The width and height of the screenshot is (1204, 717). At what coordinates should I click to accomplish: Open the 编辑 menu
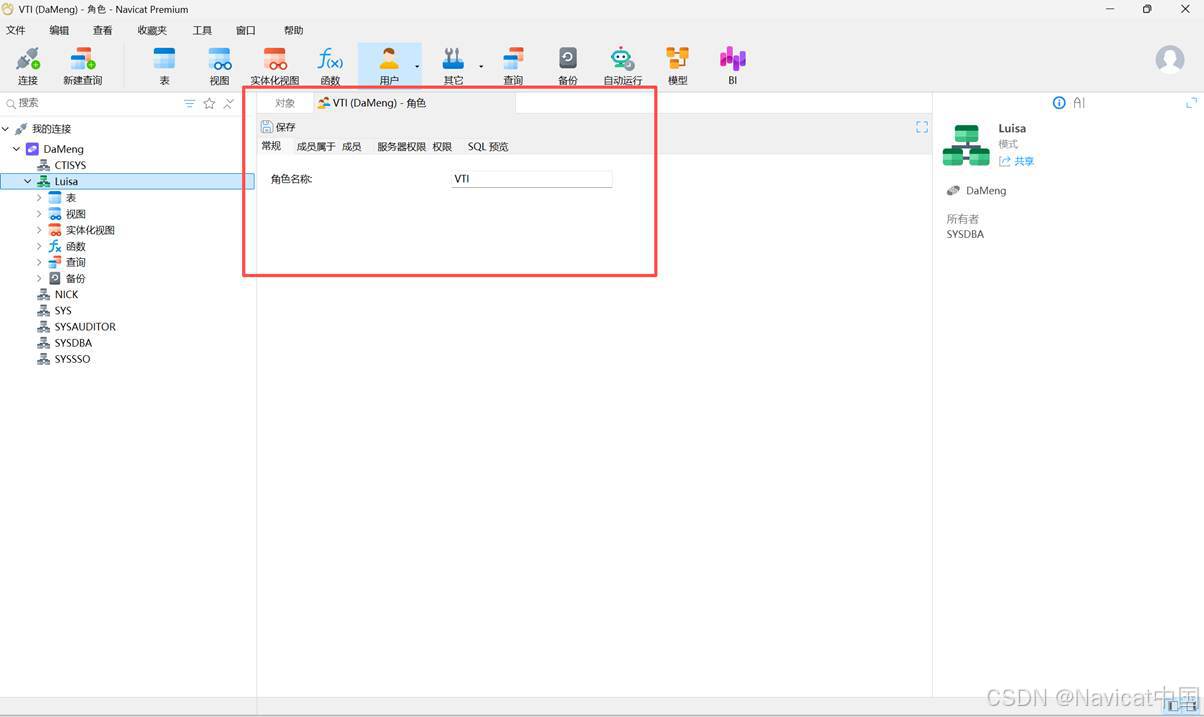click(59, 31)
